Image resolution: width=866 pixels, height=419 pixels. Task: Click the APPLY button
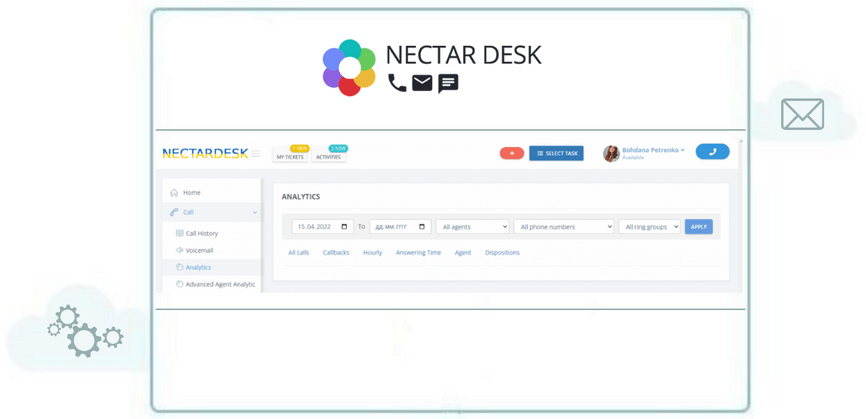click(699, 227)
